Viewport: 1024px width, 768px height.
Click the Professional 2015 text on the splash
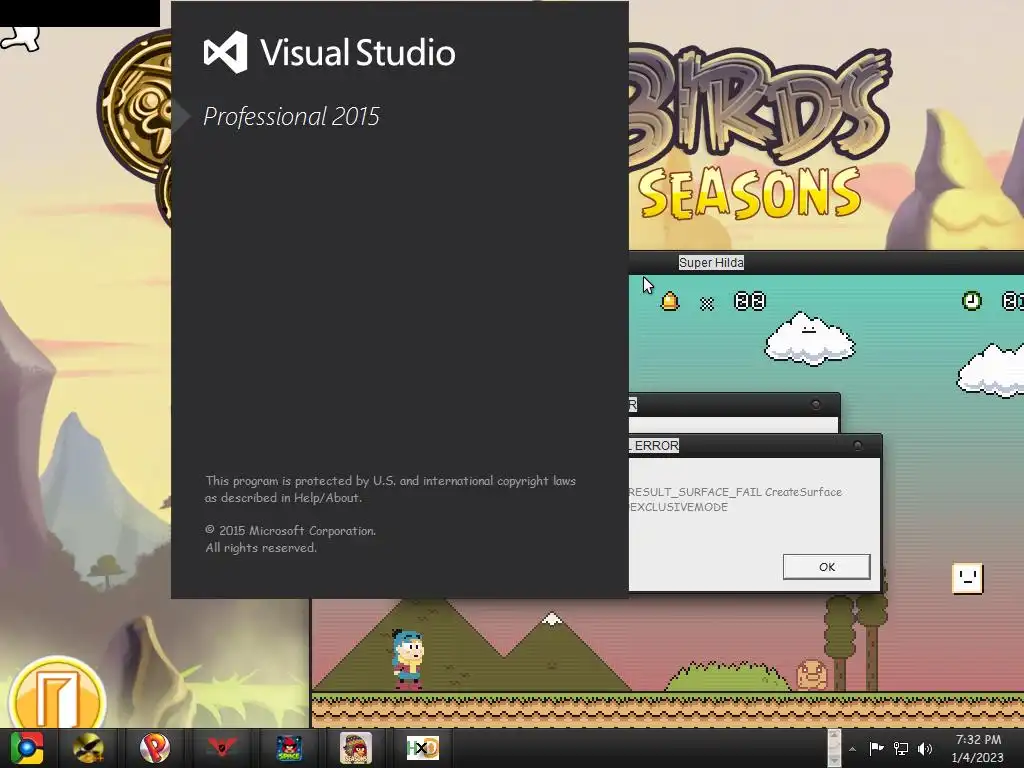point(291,116)
